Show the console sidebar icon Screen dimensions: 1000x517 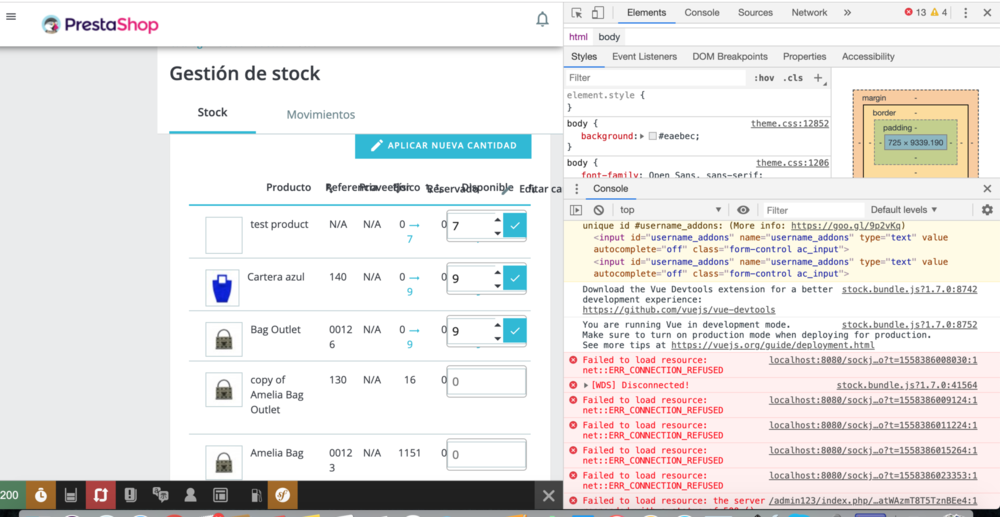click(576, 210)
